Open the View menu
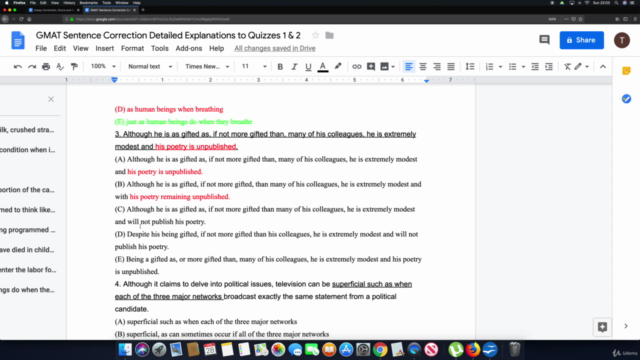 (x=80, y=48)
